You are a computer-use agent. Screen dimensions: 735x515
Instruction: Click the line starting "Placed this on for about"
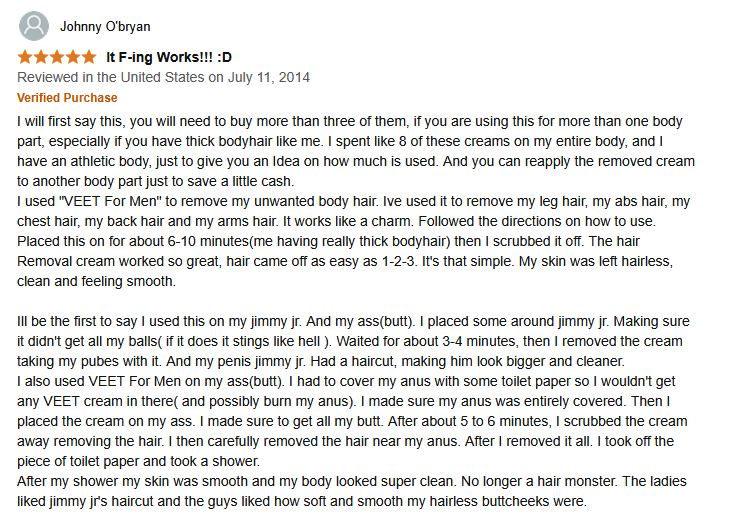click(328, 241)
